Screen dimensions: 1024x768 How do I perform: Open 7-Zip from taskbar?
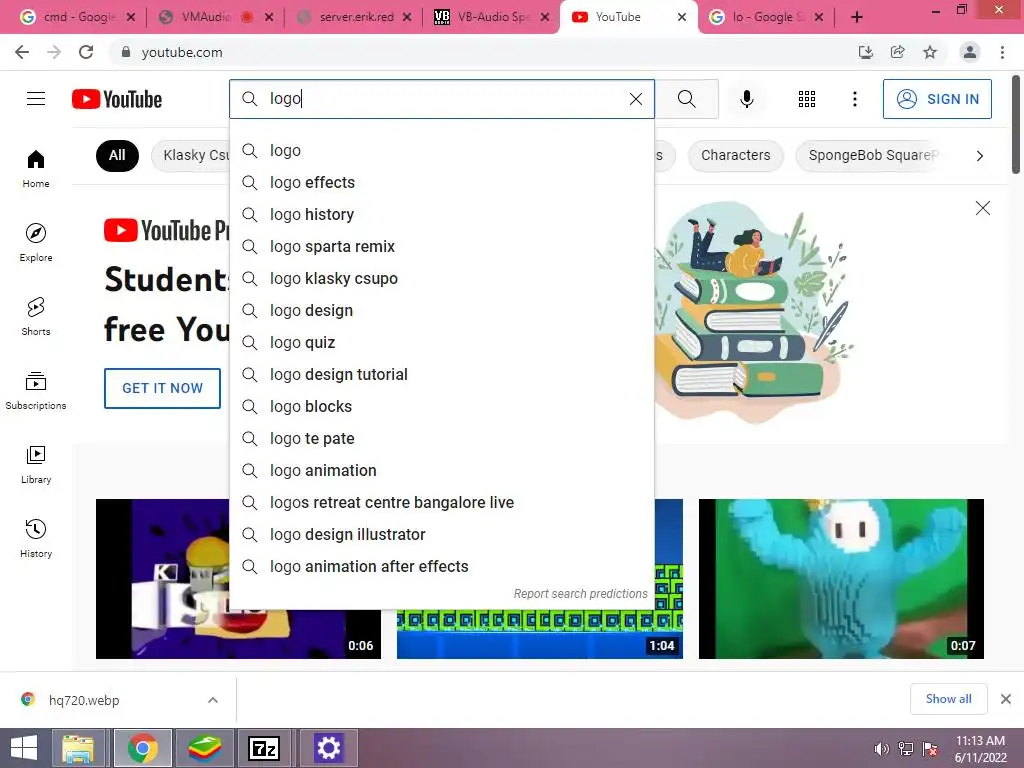(264, 748)
